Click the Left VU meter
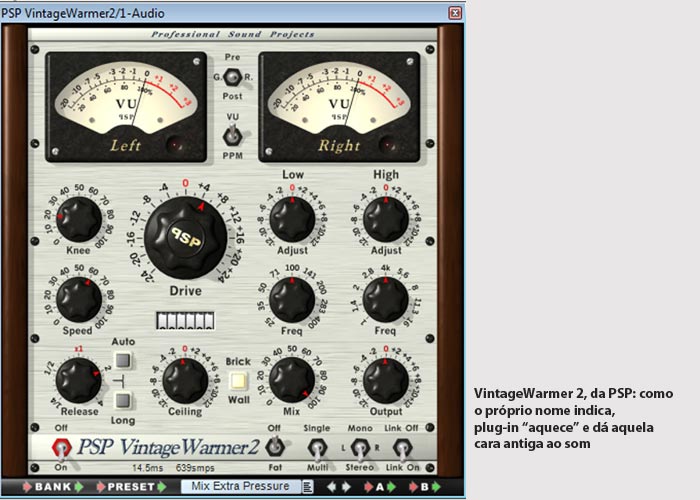This screenshot has height=500, width=700. (x=126, y=107)
